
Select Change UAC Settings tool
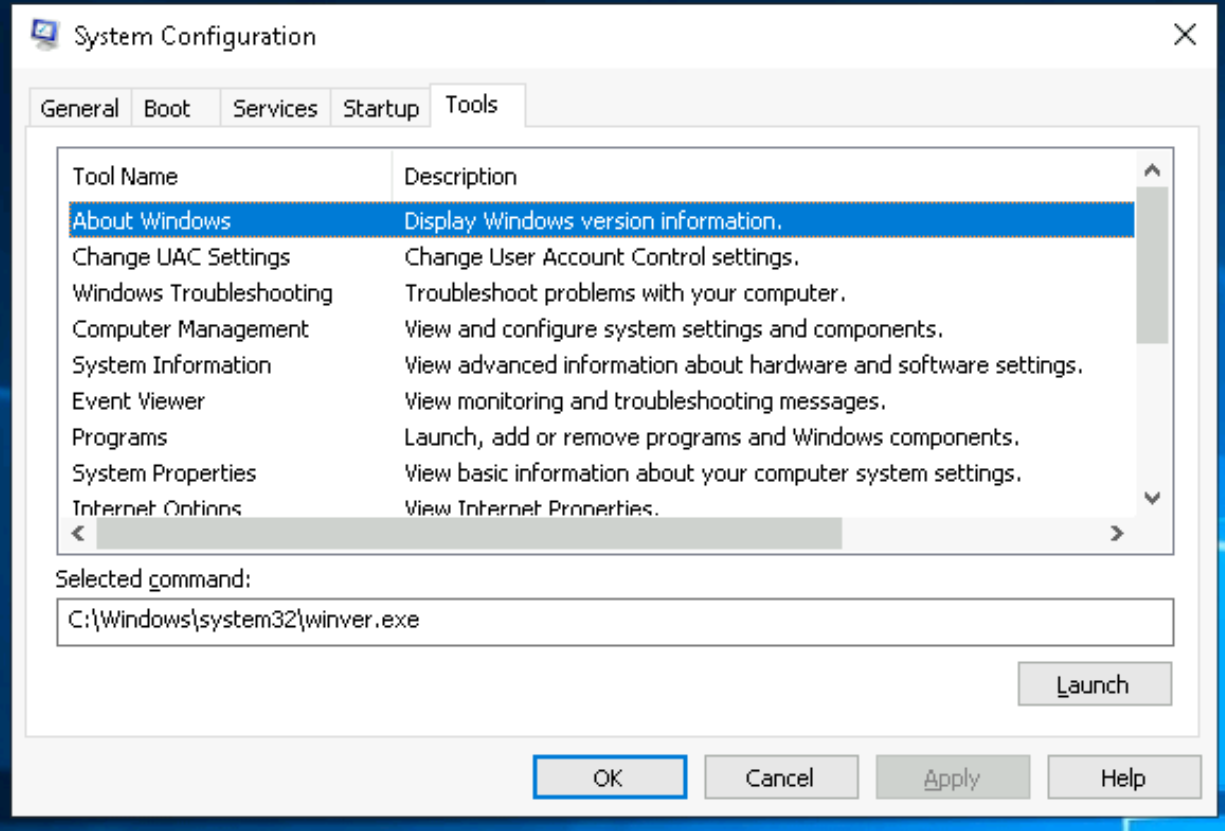(181, 257)
